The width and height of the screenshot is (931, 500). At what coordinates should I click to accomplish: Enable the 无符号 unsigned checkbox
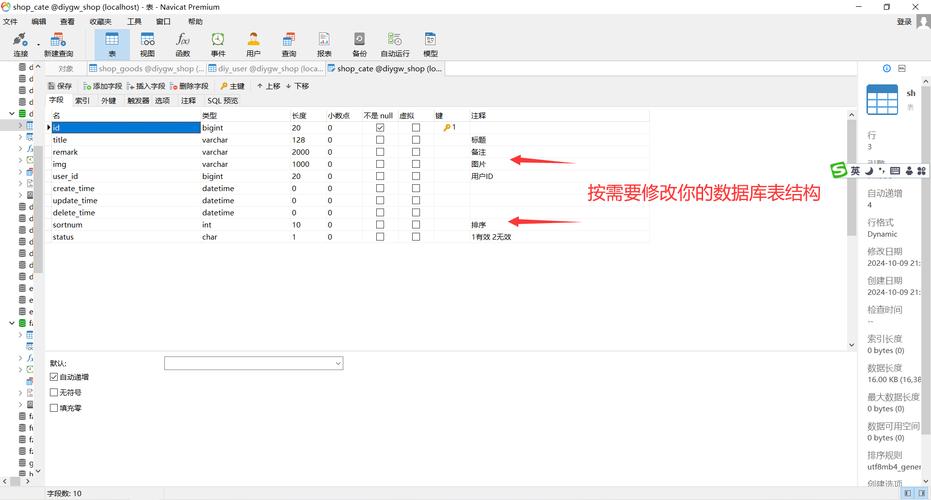click(54, 392)
